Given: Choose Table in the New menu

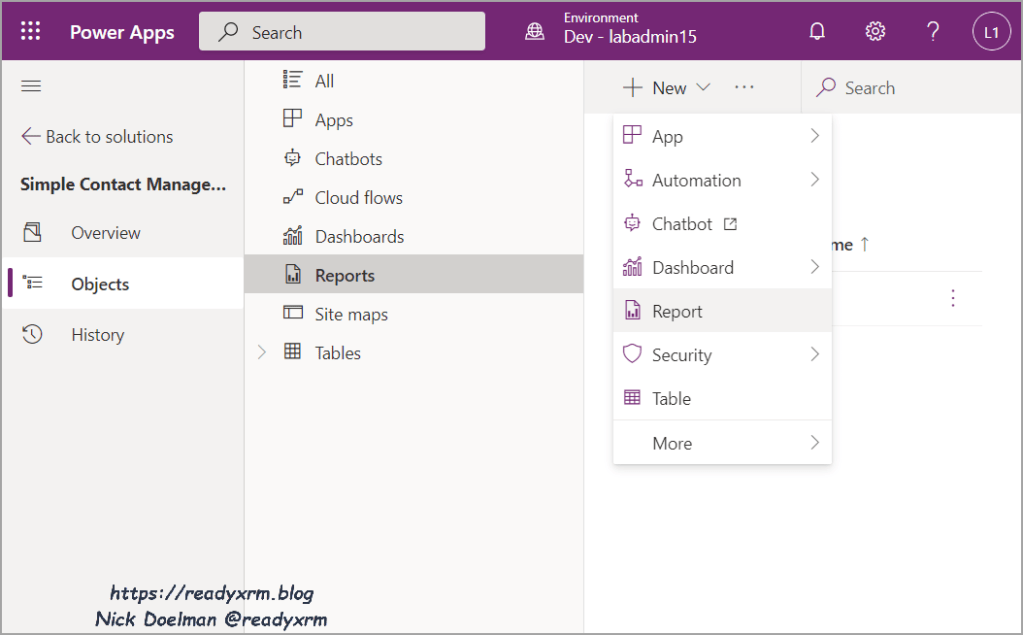Looking at the screenshot, I should pyautogui.click(x=671, y=398).
